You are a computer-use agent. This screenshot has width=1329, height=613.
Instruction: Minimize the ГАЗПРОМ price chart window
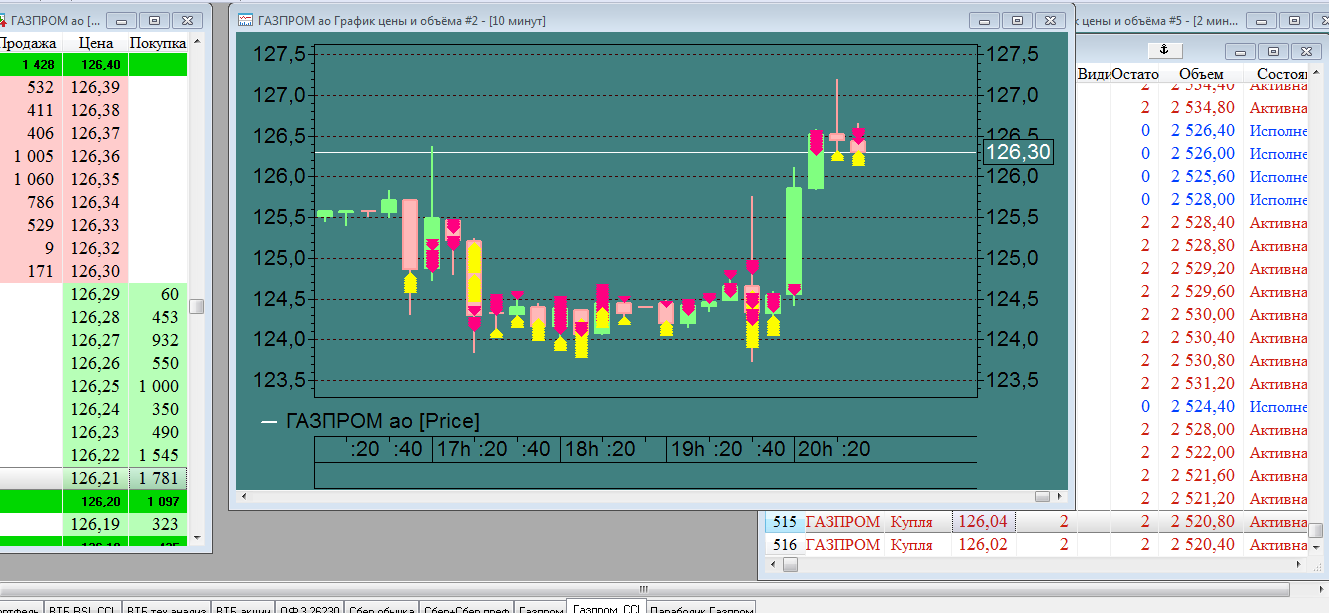click(x=986, y=20)
